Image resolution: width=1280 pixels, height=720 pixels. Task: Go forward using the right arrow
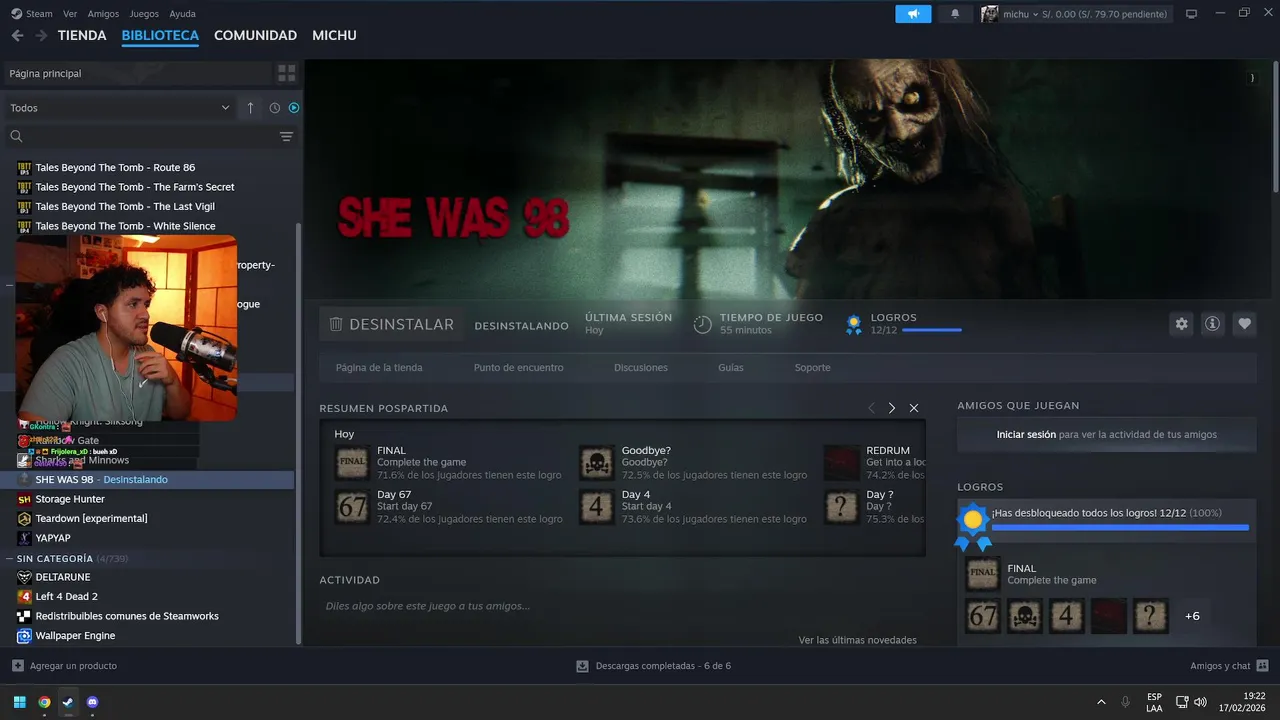click(x=41, y=35)
